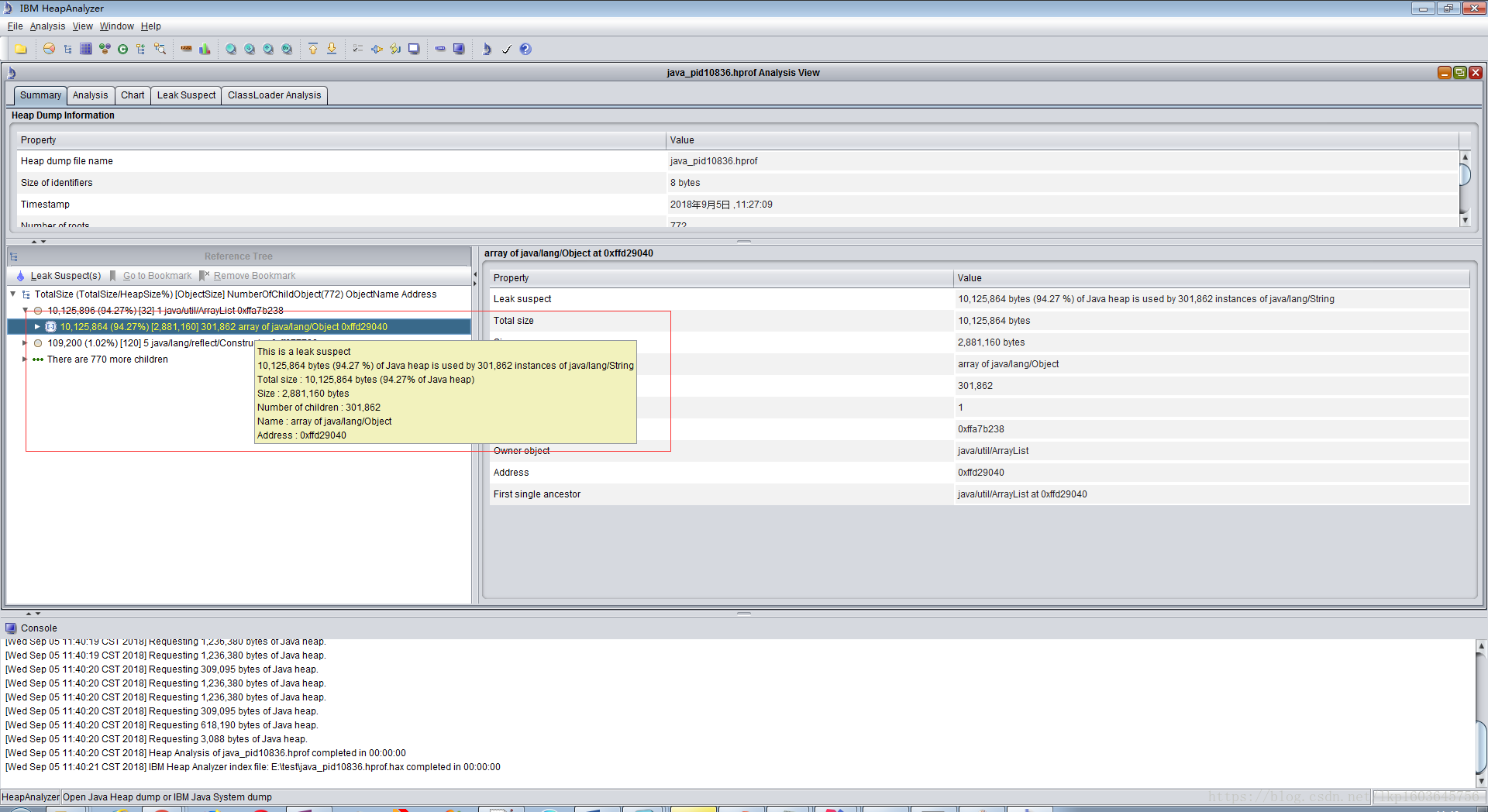The width and height of the screenshot is (1488, 812).
Task: Click the Value column header in object details
Action: (x=1211, y=278)
